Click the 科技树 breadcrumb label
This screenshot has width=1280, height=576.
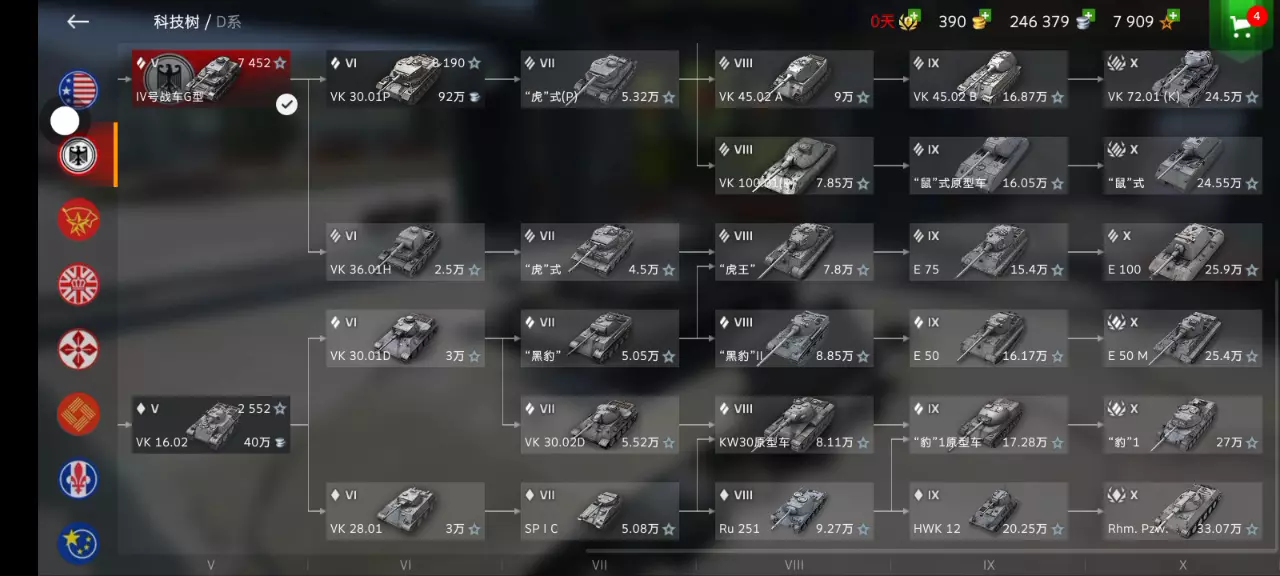click(x=175, y=22)
